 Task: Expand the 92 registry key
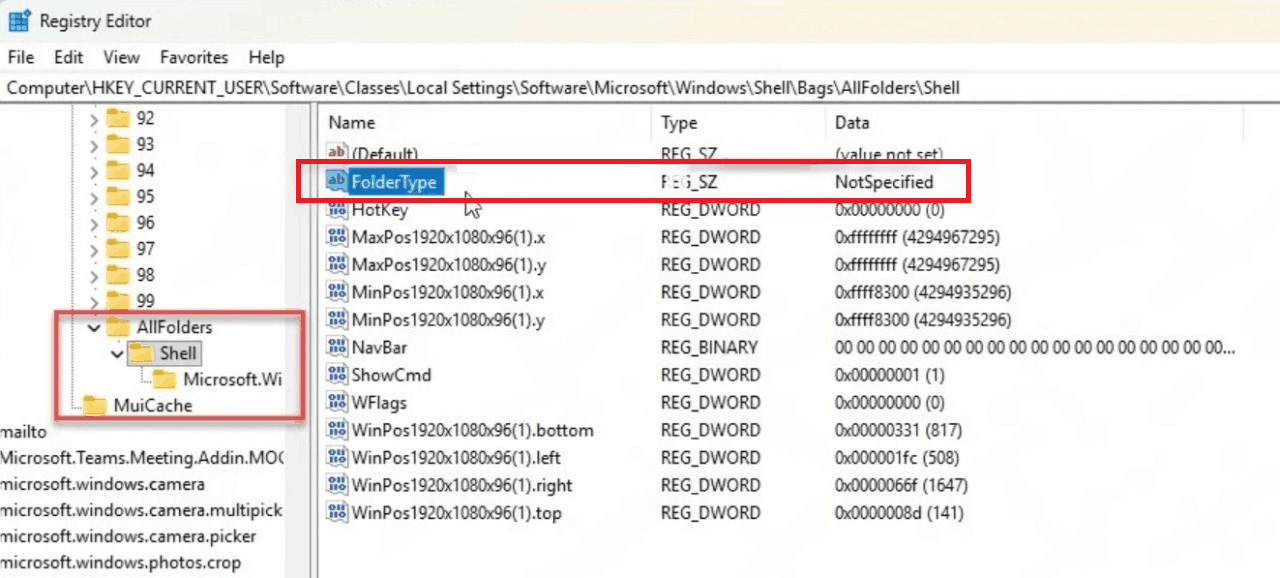tap(94, 119)
